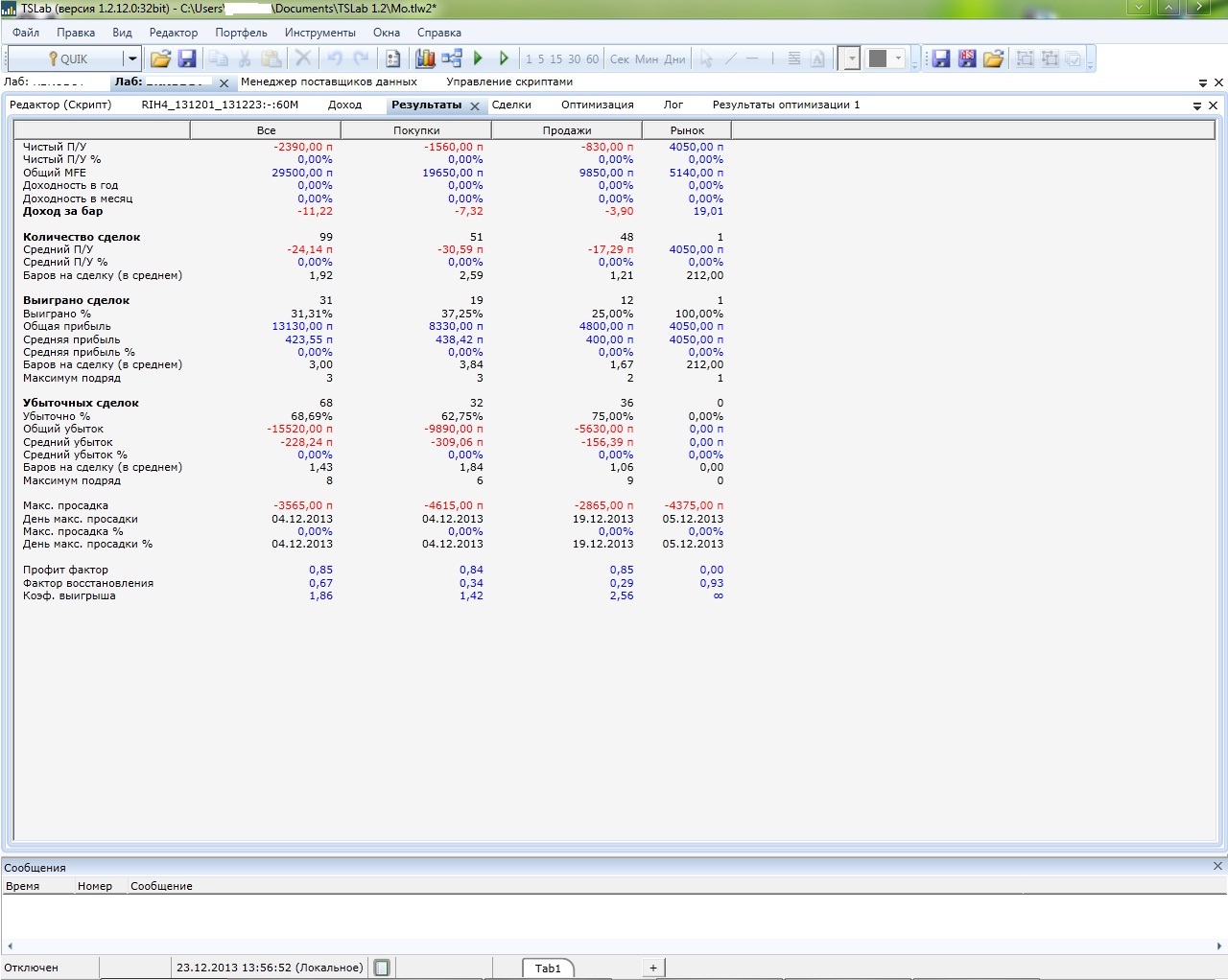1228x980 pixels.
Task: Open the linked-blocks diagram icon
Action: pyautogui.click(x=452, y=58)
